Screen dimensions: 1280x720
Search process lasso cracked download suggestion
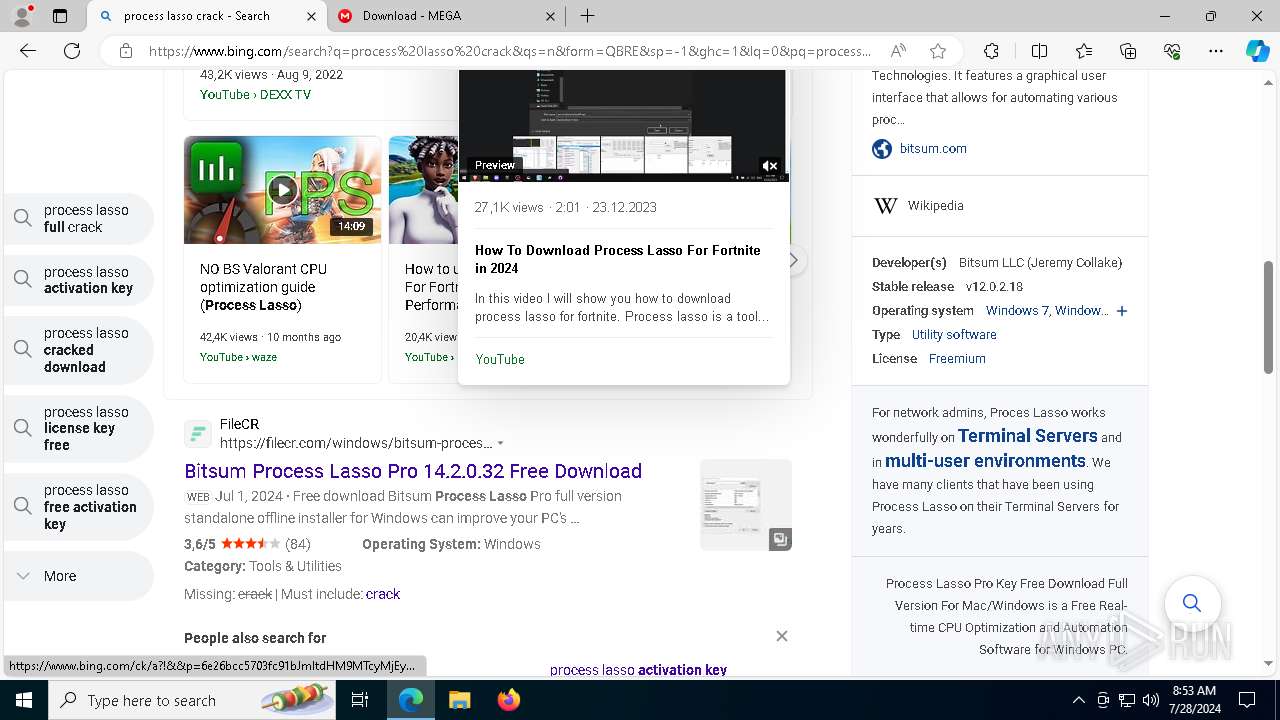coord(79,350)
